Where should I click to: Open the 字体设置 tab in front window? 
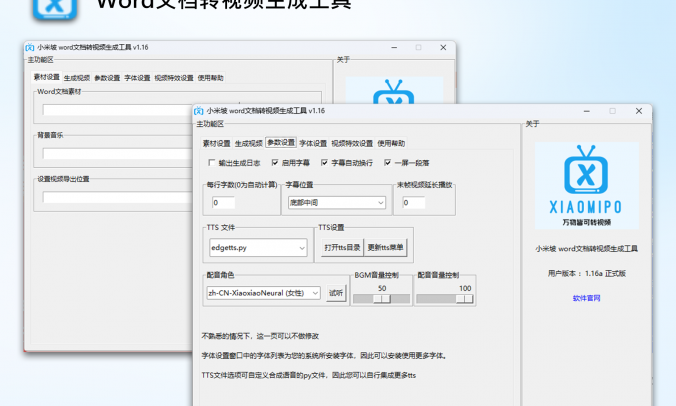(313, 144)
